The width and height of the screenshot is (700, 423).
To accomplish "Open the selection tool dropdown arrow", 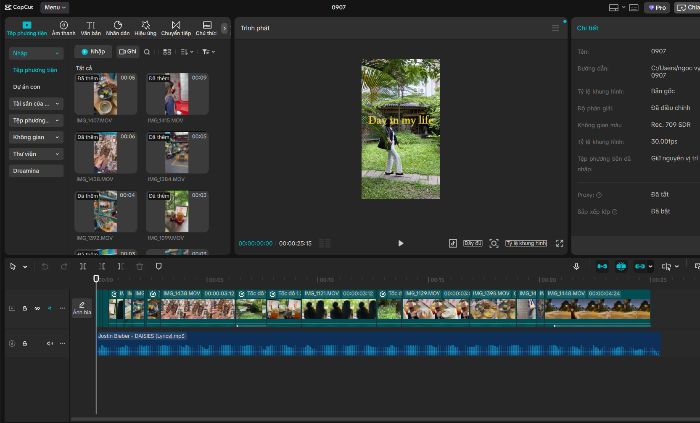I will click(25, 267).
